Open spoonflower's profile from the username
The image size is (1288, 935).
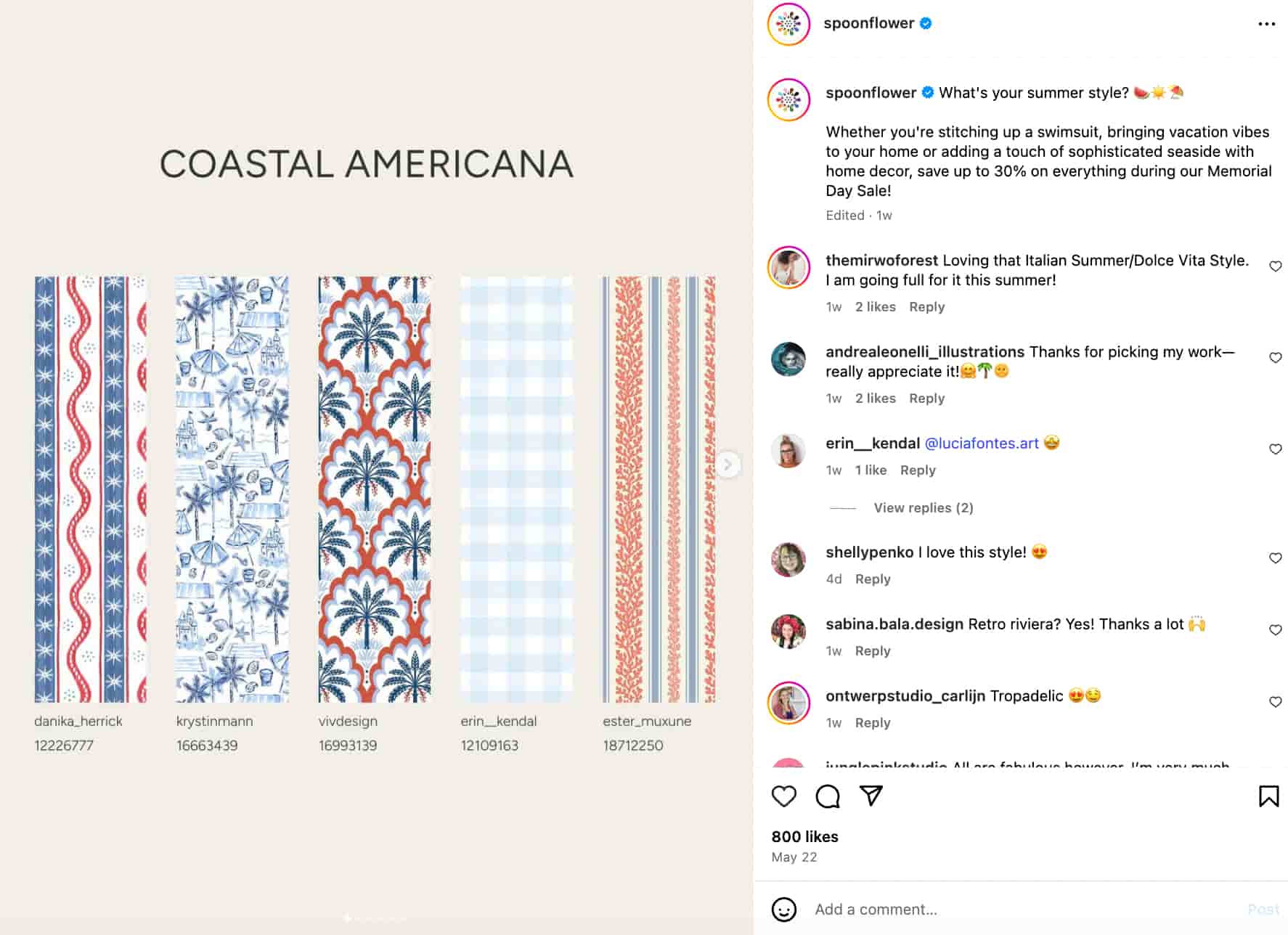[869, 23]
